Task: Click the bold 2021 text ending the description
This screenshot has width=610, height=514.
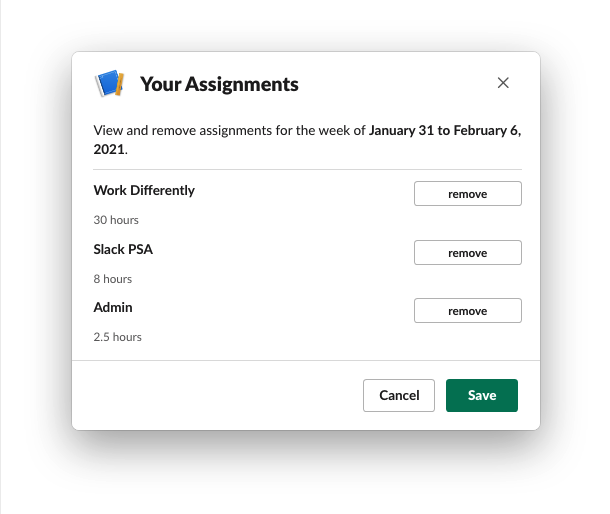Action: click(109, 149)
